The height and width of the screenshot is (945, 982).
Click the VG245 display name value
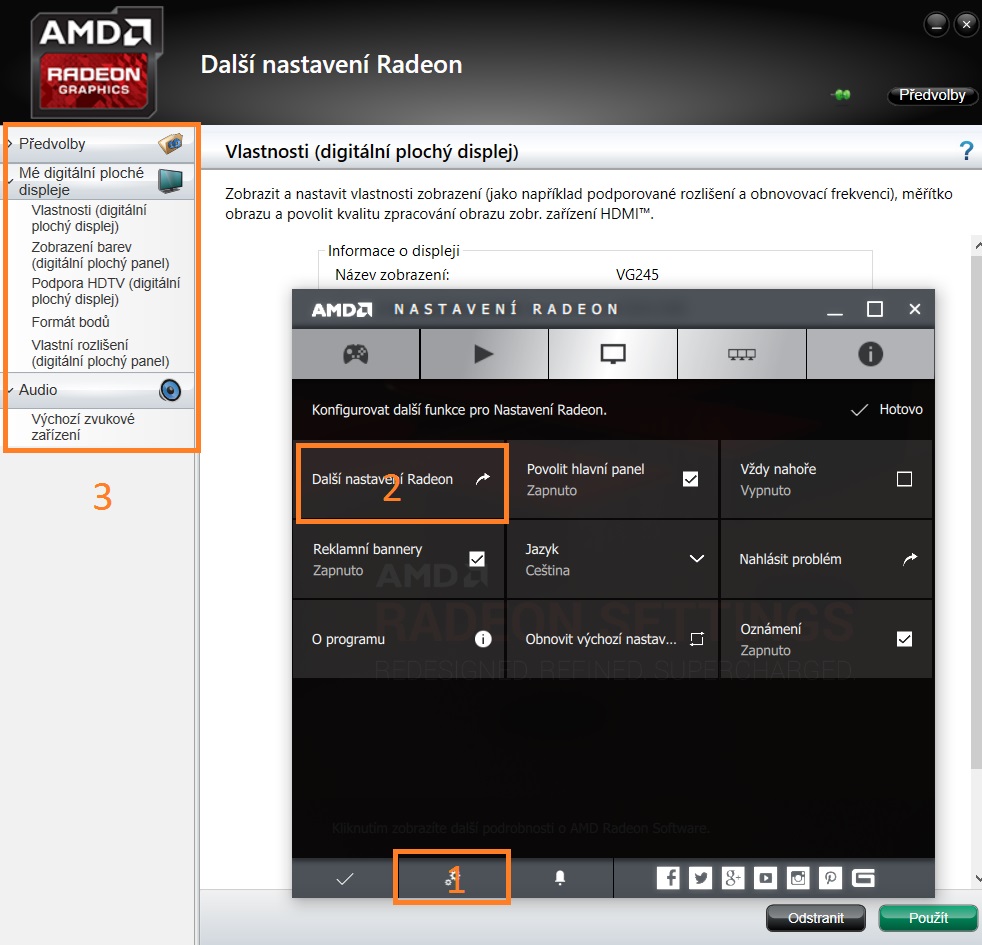[637, 275]
